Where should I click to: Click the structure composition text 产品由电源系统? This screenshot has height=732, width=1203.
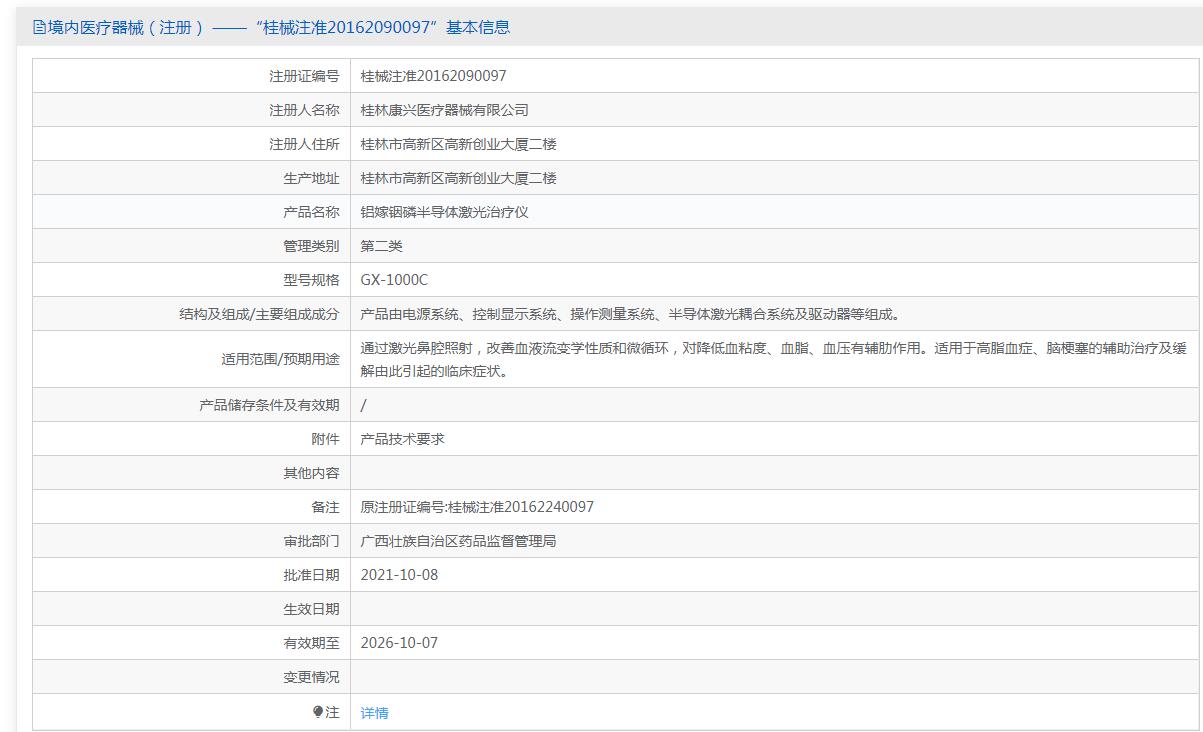(x=630, y=314)
